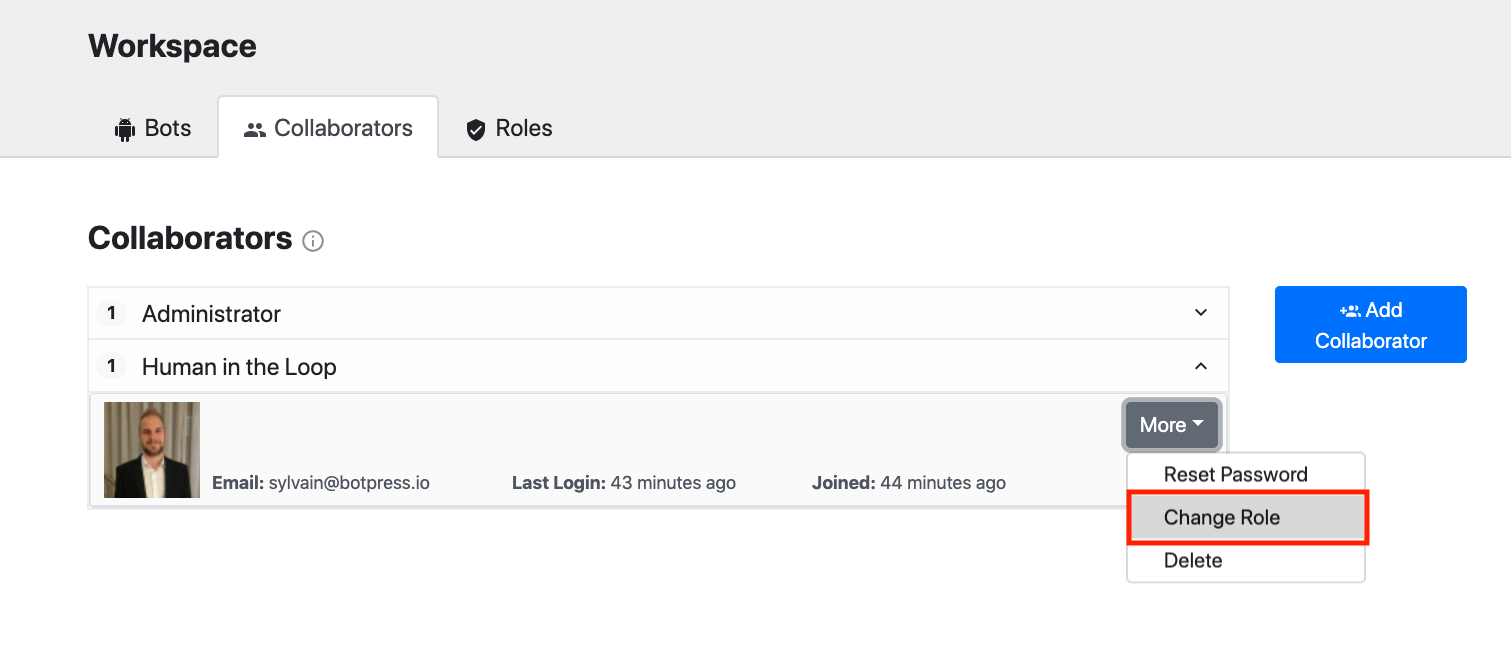Click the info icon beside Collaborators heading
Viewport: 1511px width, 664px height.
coord(313,241)
